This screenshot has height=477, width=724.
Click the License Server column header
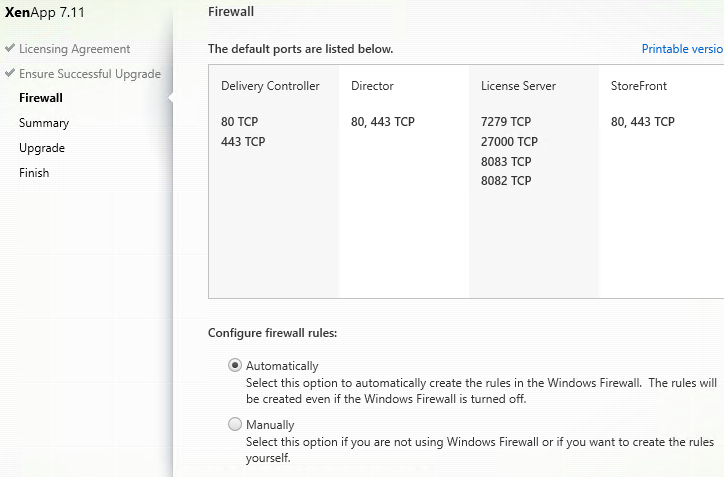(518, 86)
